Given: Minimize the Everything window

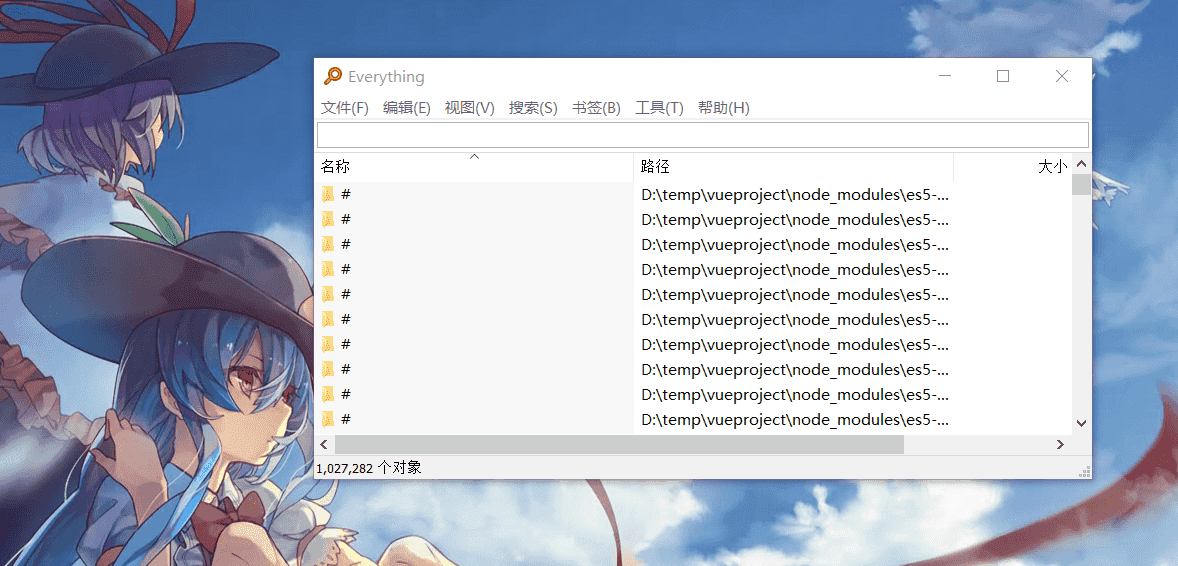Looking at the screenshot, I should pyautogui.click(x=945, y=76).
